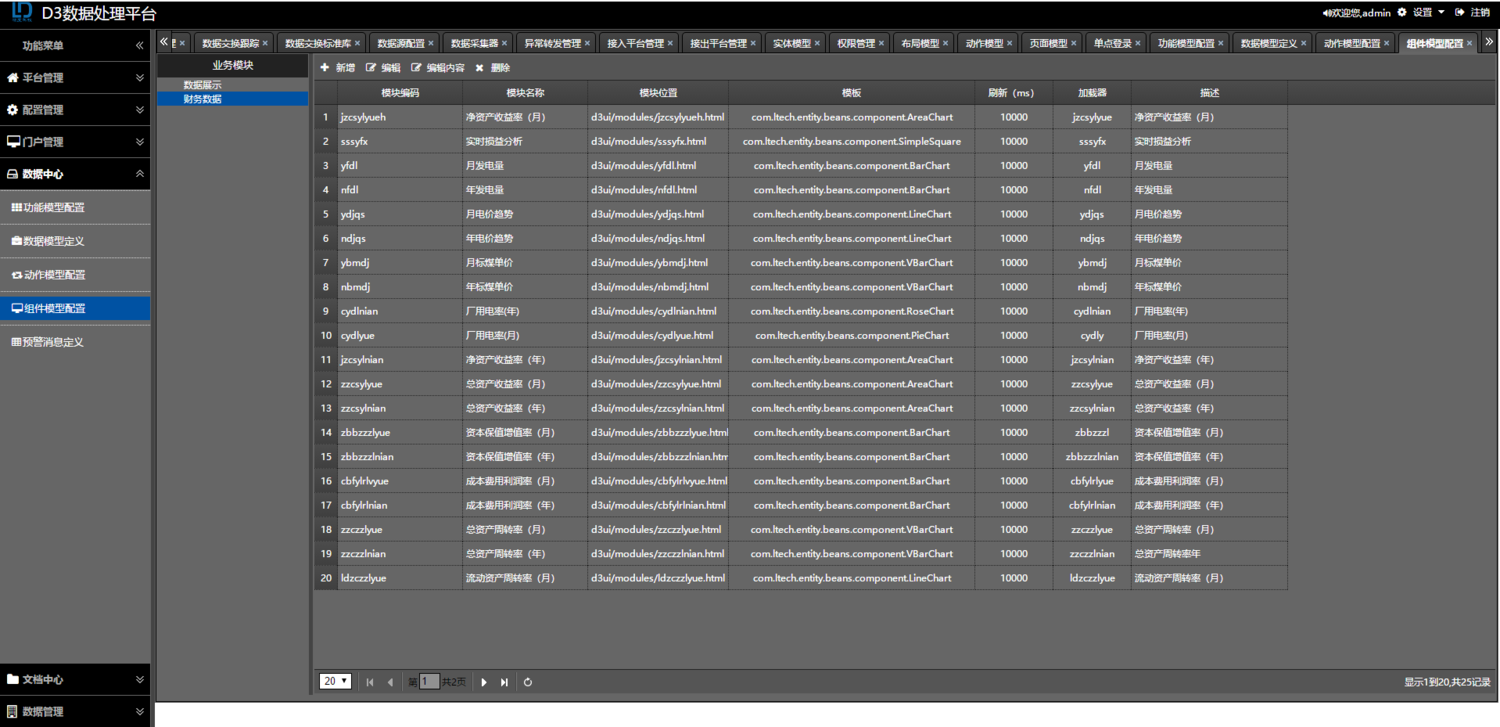Open the 设置 settings dropdown
Image resolution: width=1500 pixels, height=727 pixels.
tap(1421, 13)
